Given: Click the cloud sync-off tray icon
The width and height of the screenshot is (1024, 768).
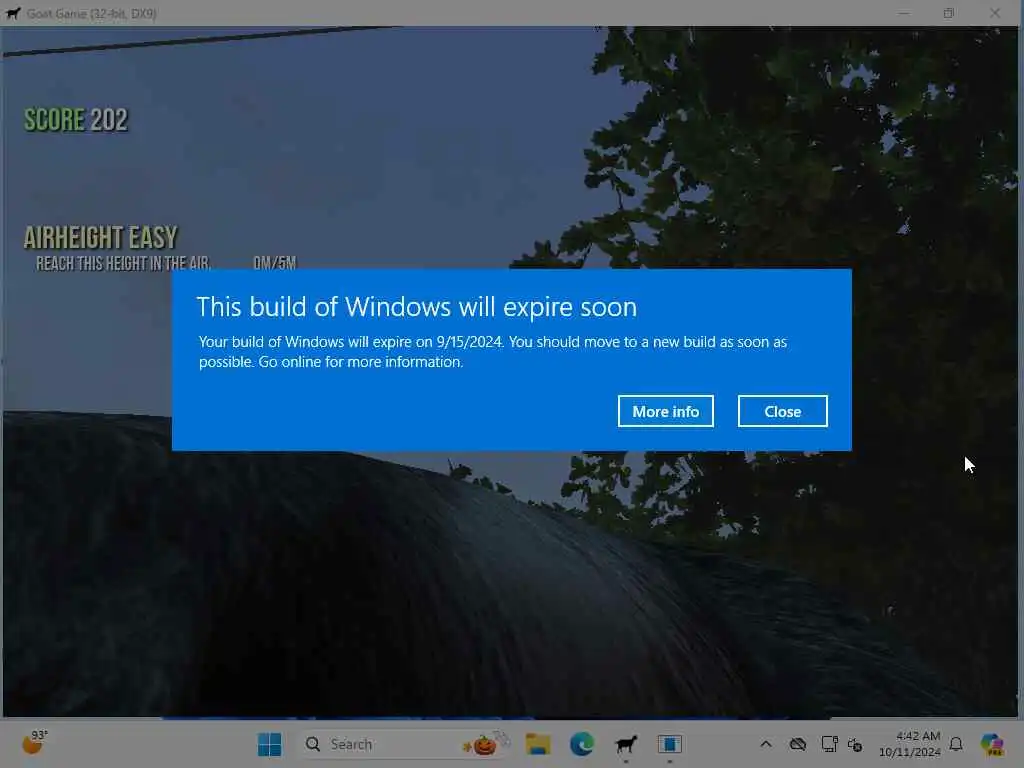Looking at the screenshot, I should (797, 744).
